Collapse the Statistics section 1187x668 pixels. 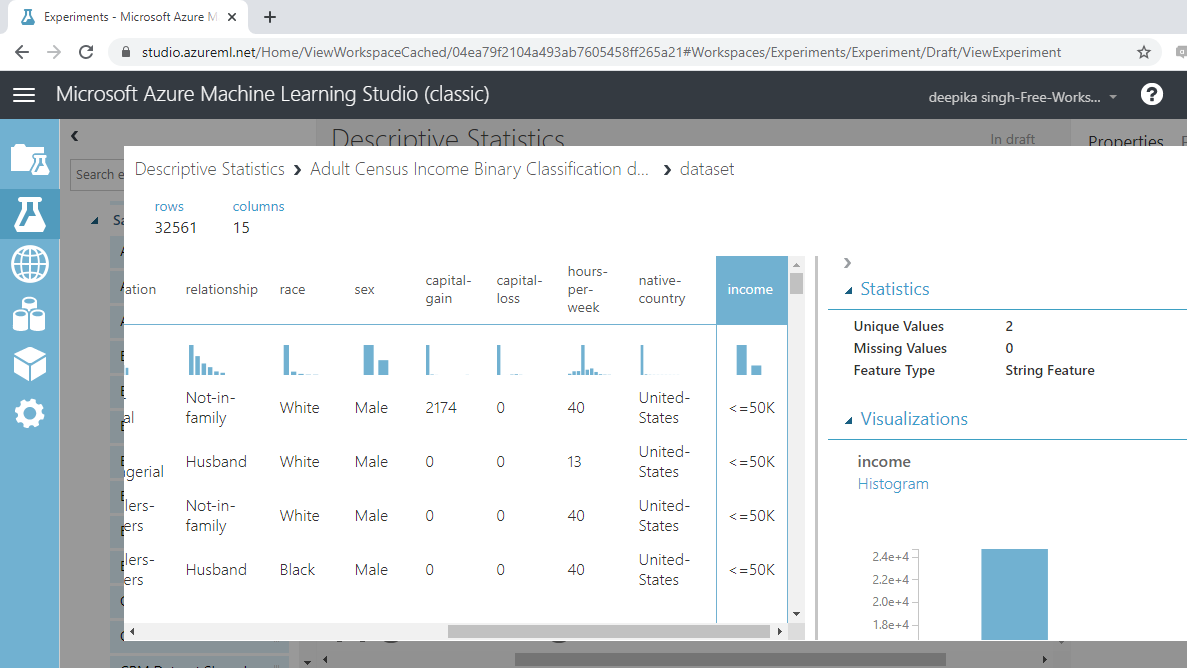[848, 290]
